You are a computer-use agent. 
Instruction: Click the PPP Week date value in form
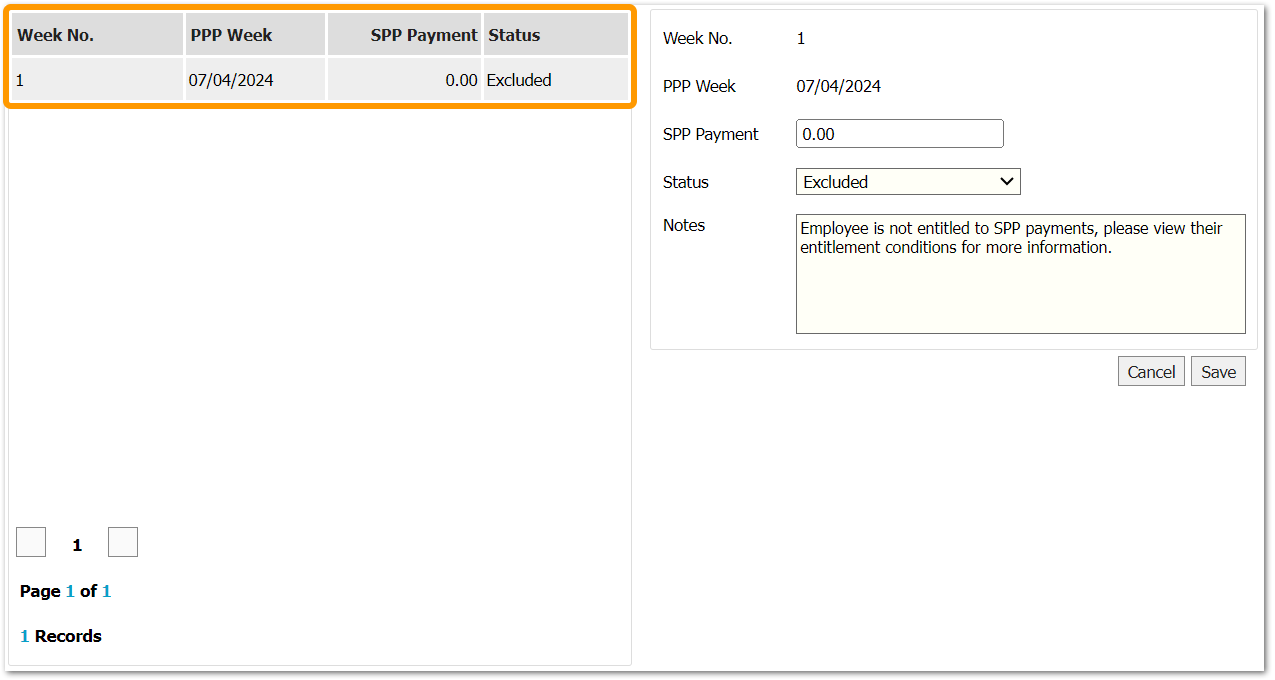click(838, 86)
